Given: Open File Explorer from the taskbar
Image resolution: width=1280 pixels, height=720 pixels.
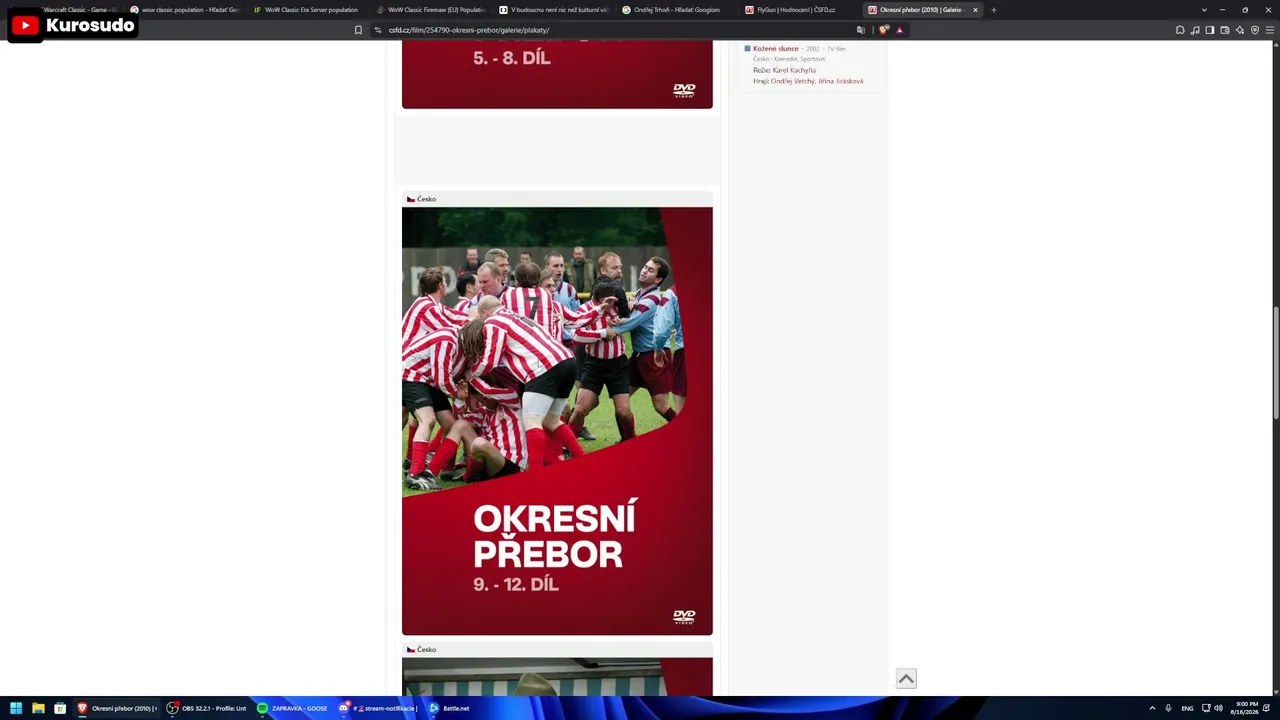Looking at the screenshot, I should pos(38,708).
